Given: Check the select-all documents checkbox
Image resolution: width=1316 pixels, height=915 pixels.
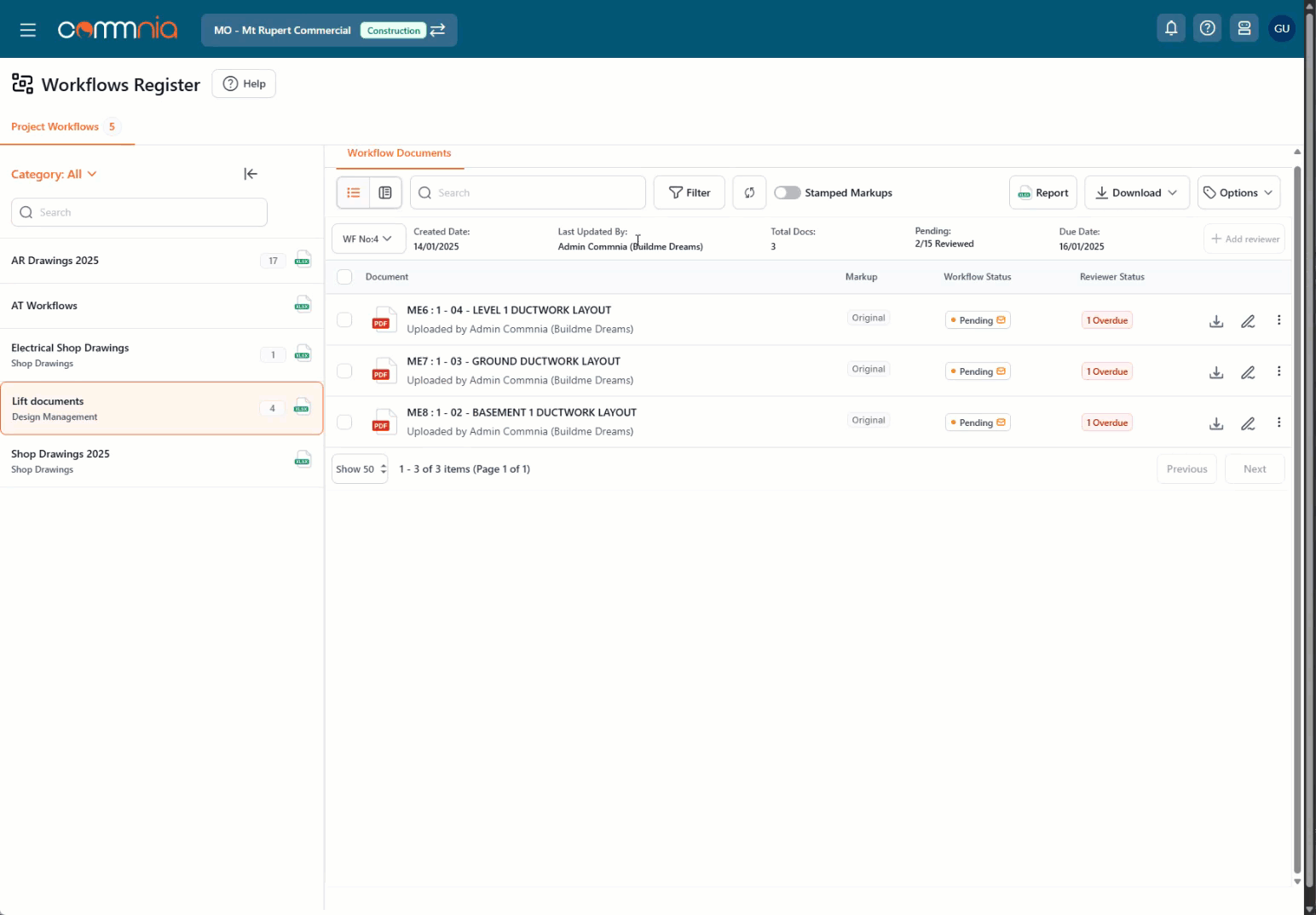Looking at the screenshot, I should (344, 277).
